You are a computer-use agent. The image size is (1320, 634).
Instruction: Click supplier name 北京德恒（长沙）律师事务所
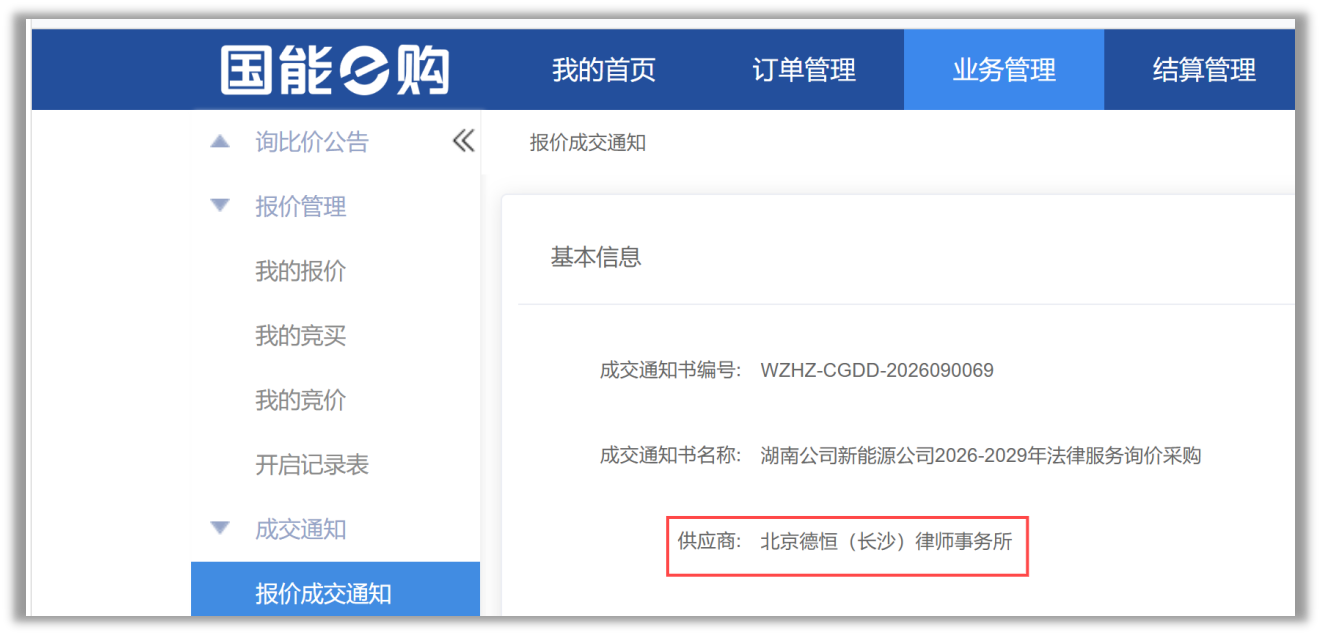[x=886, y=542]
